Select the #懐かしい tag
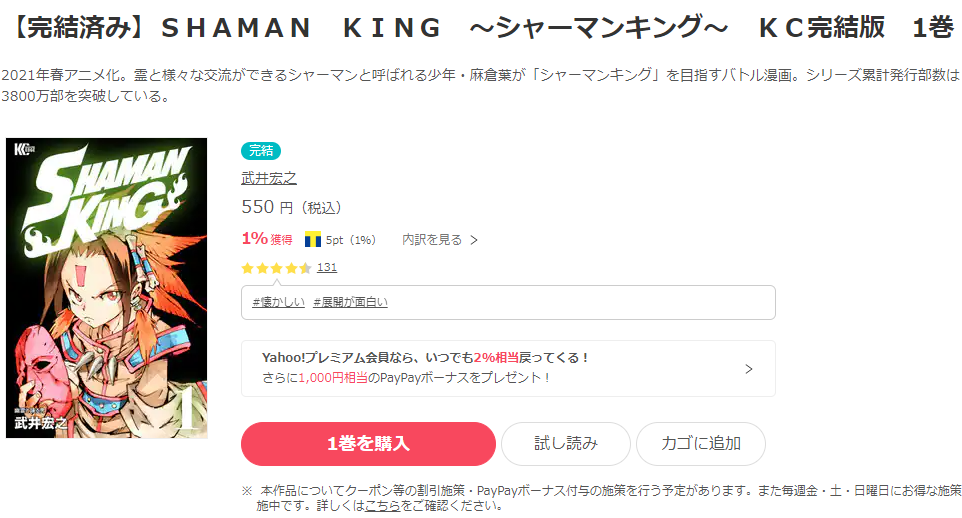Viewport: 962px width, 518px height. click(276, 302)
